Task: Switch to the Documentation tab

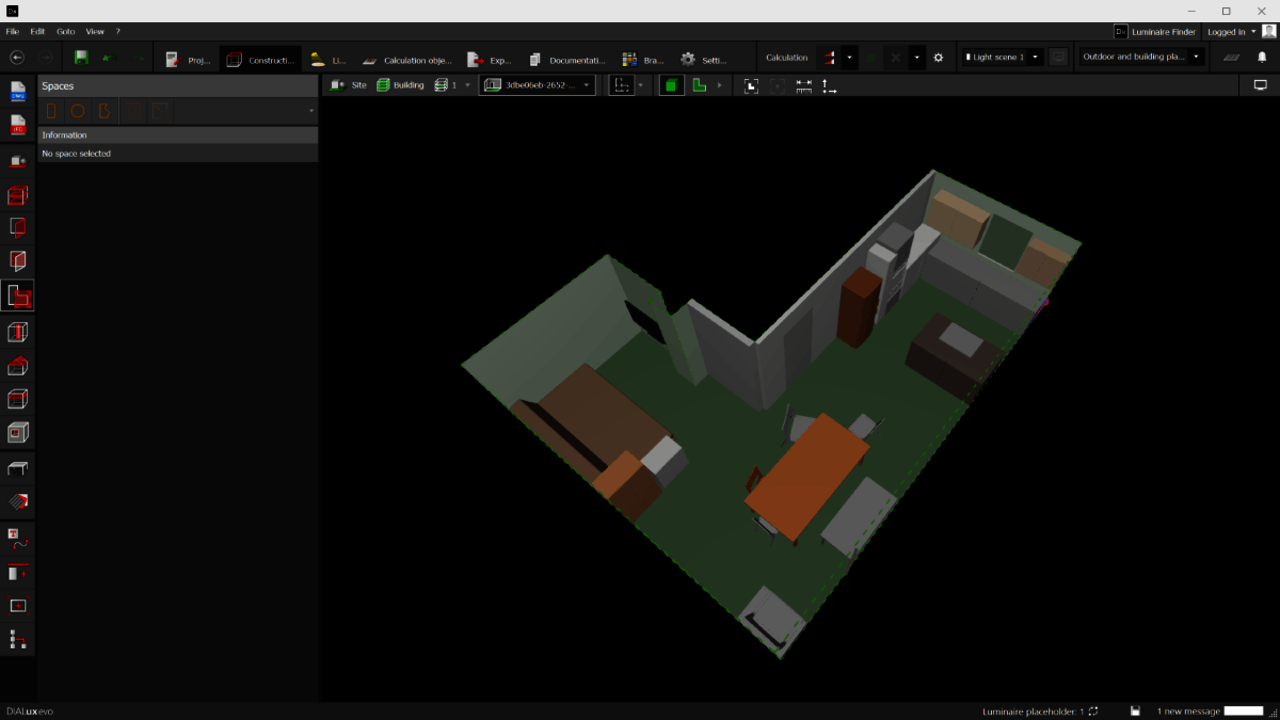Action: tap(567, 60)
